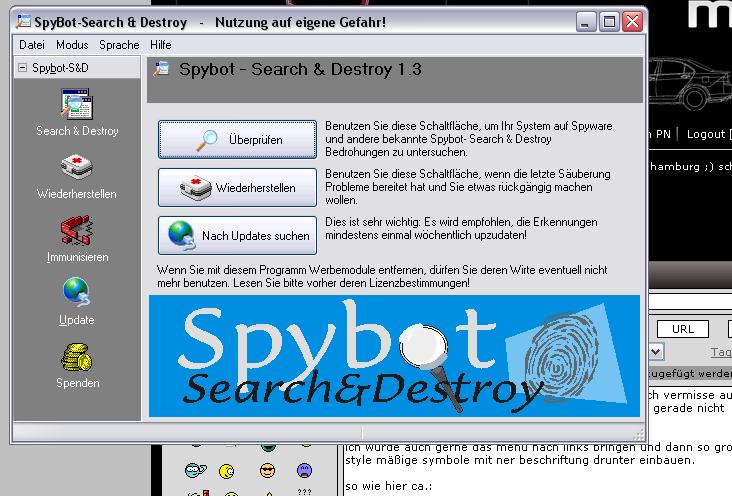Click the Spybot title bar application icon
732x496 pixels.
coord(23,21)
